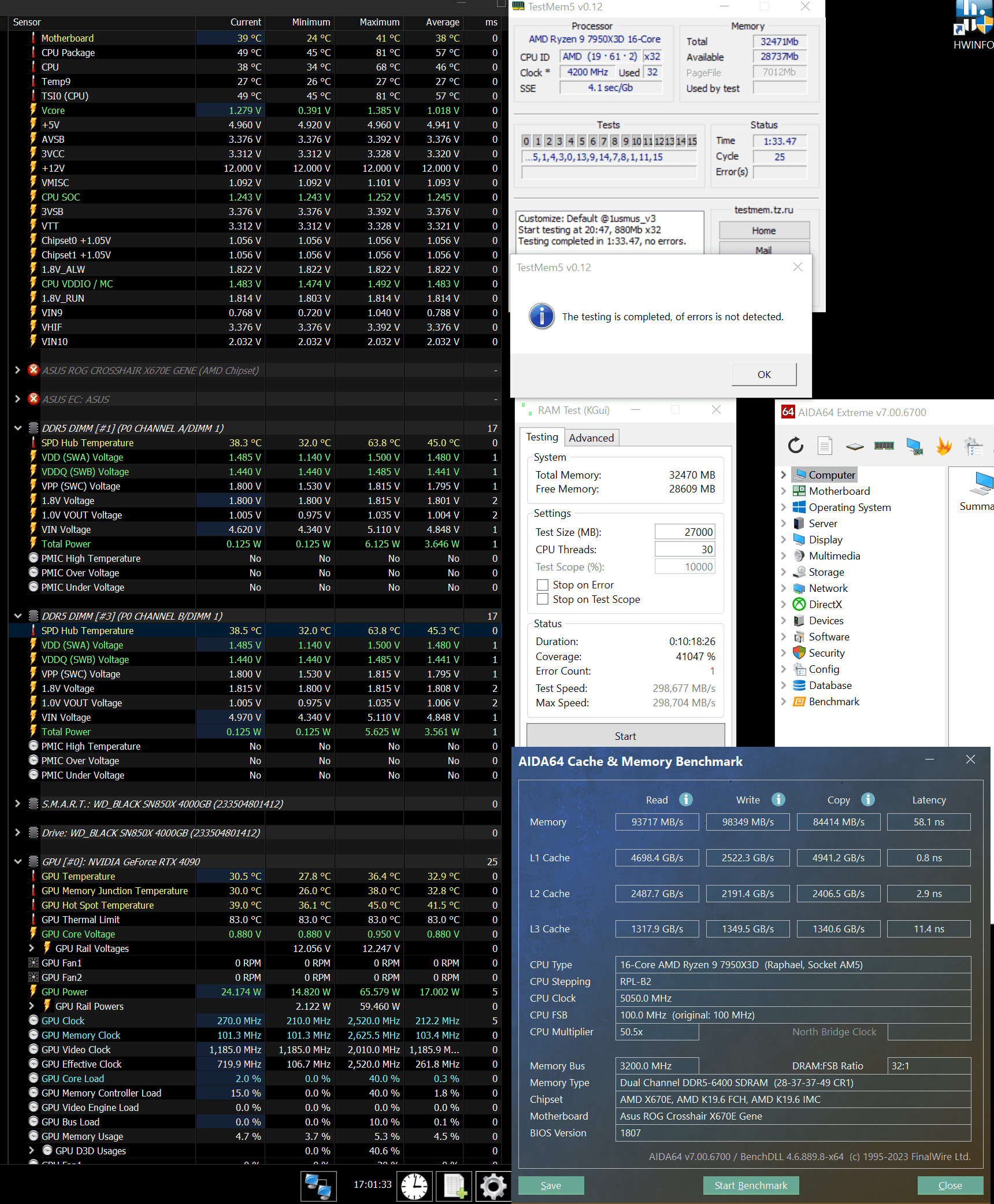The height and width of the screenshot is (1204, 994).
Task: Click the red X on ASUS EC sensor
Action: pyautogui.click(x=34, y=399)
